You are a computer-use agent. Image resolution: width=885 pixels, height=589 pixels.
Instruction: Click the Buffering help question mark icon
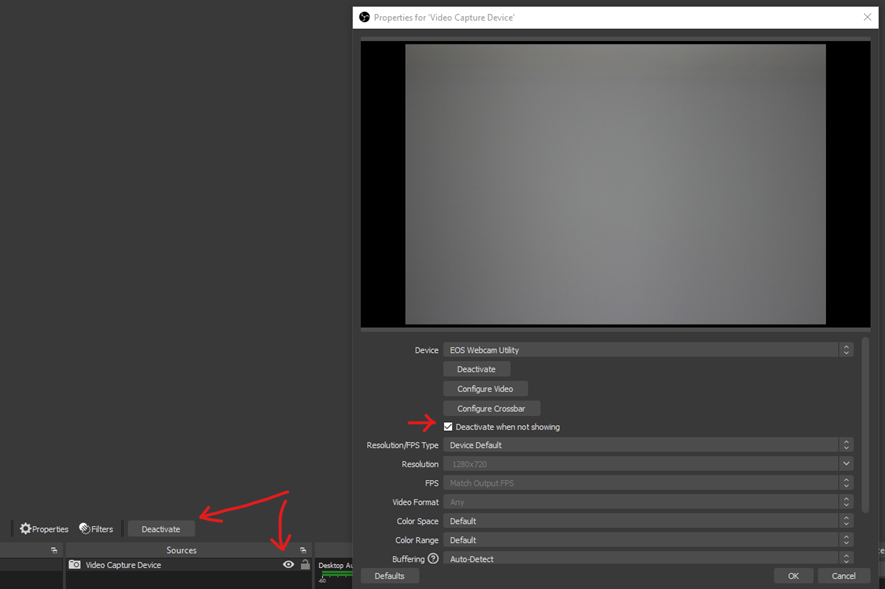433,559
